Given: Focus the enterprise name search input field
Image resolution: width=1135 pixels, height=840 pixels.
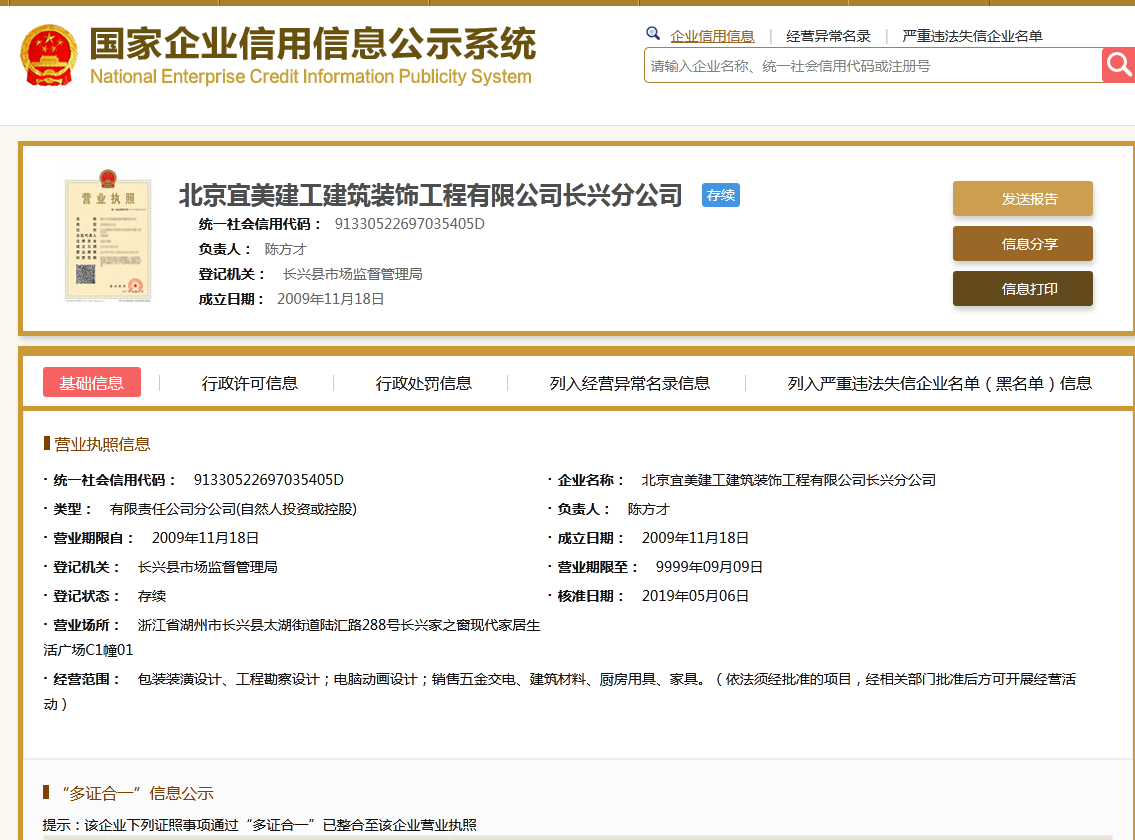Looking at the screenshot, I should pyautogui.click(x=873, y=66).
